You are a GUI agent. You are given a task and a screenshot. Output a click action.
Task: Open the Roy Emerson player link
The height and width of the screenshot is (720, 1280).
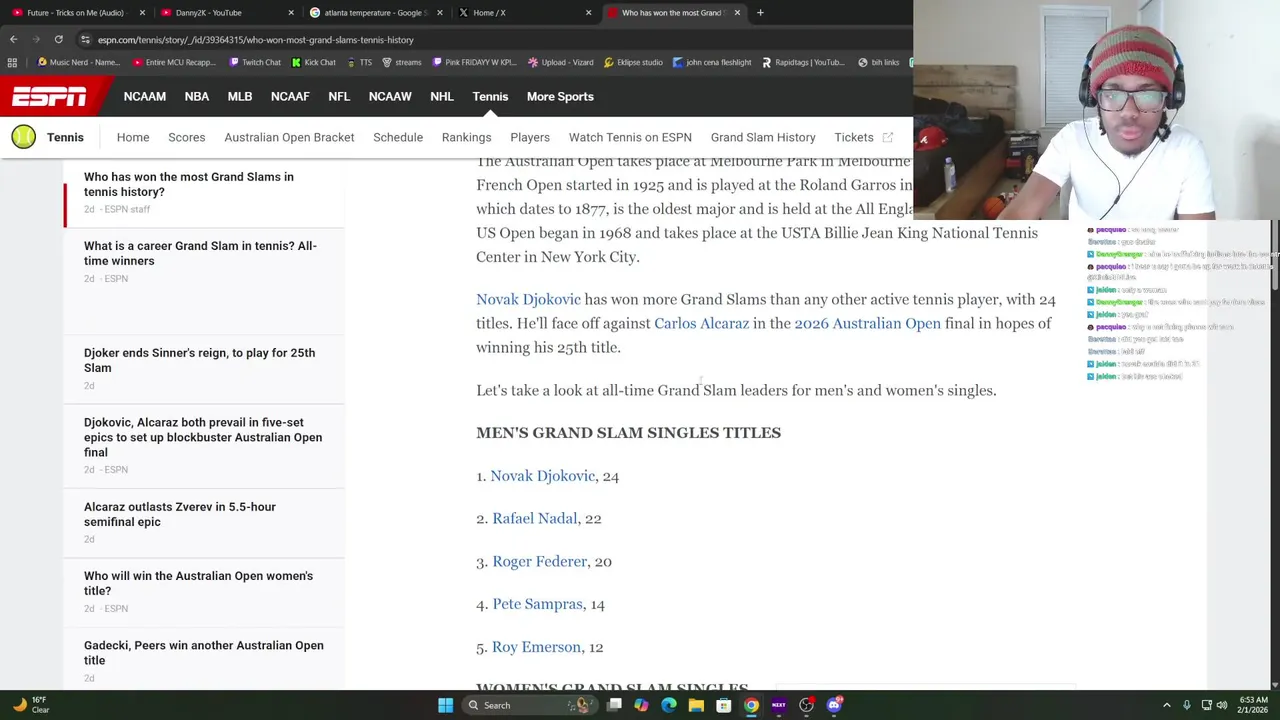pyautogui.click(x=536, y=647)
